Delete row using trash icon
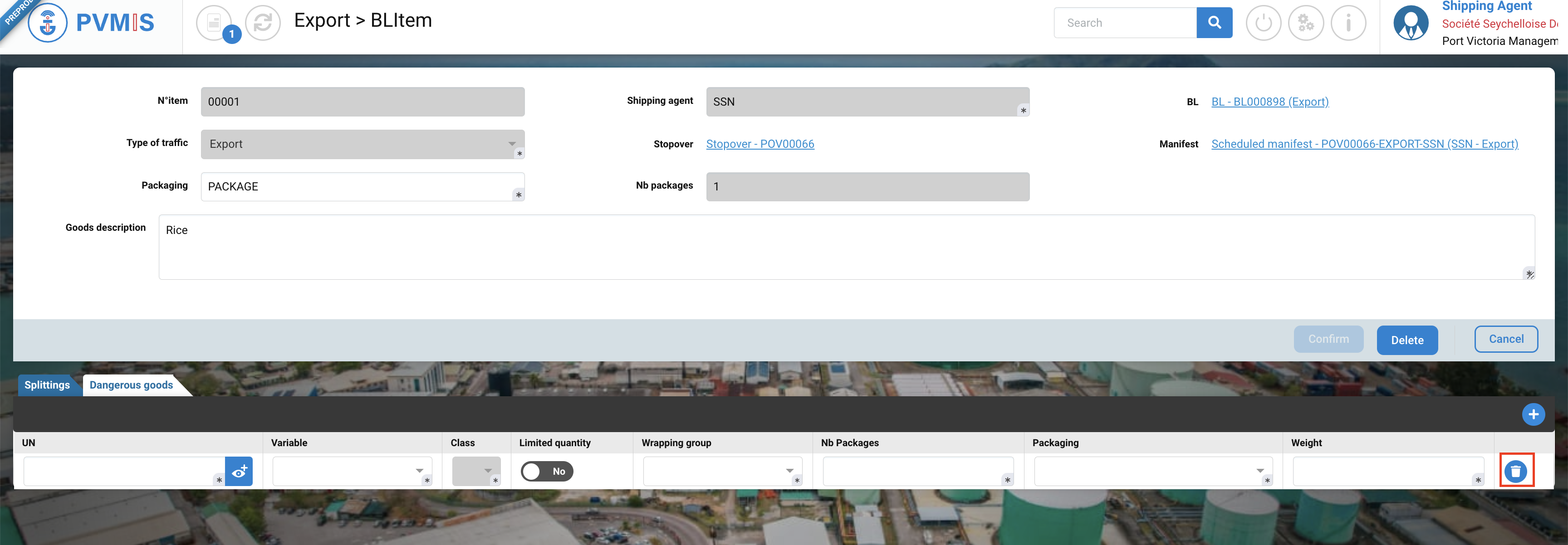 [x=1516, y=472]
